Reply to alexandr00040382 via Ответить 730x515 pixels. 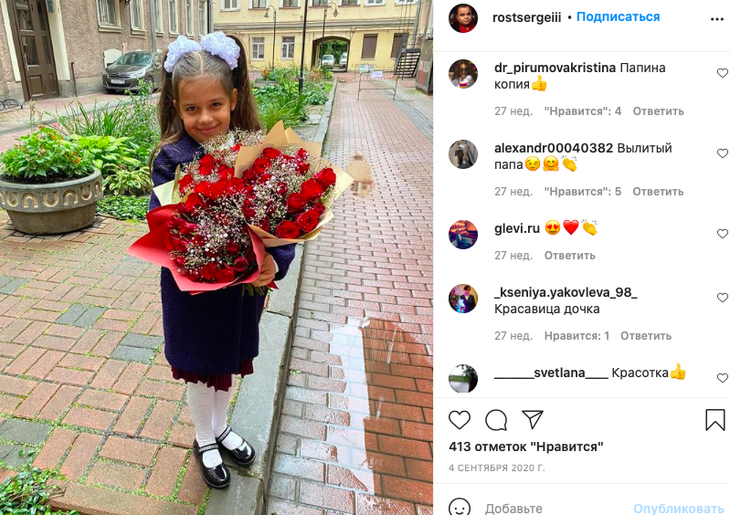pyautogui.click(x=658, y=191)
